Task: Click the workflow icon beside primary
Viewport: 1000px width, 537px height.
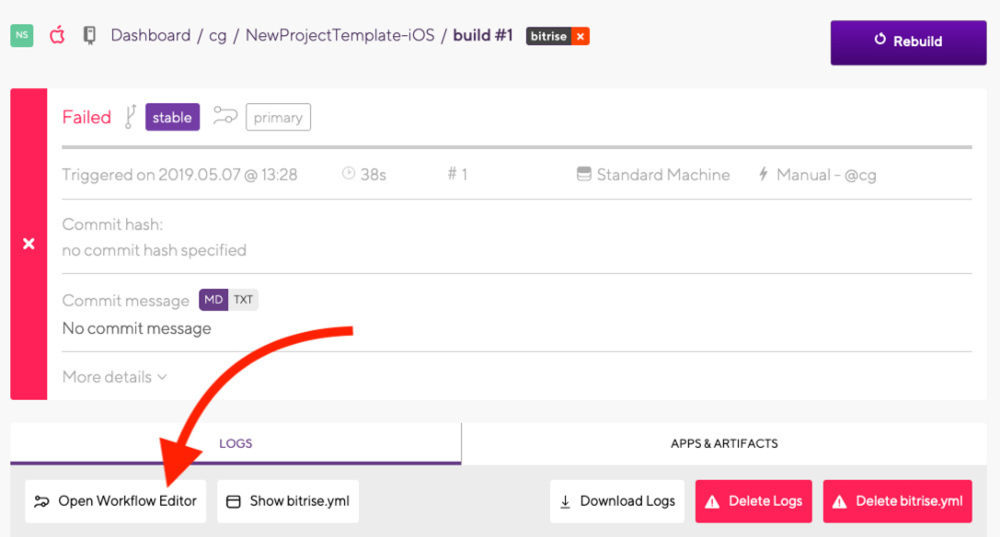Action: (x=225, y=116)
